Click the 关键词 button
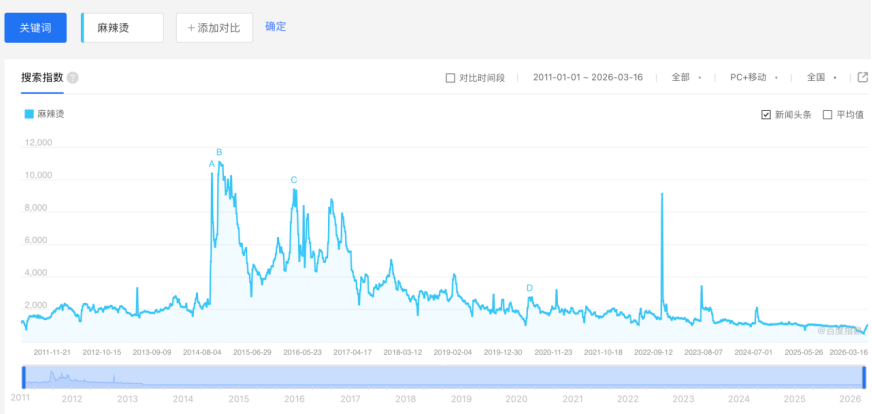The width and height of the screenshot is (872, 414). pos(37,28)
